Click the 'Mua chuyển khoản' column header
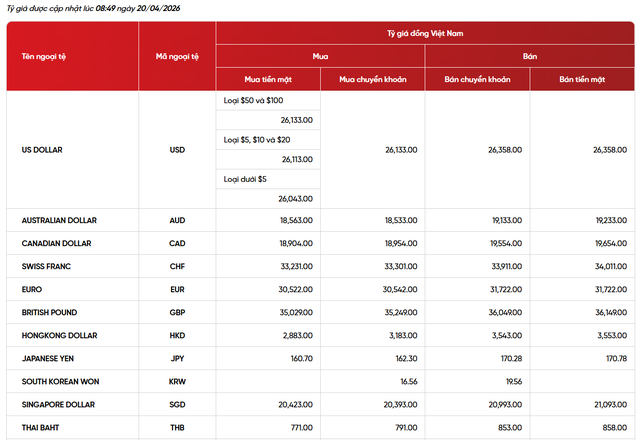This screenshot has width=640, height=440. (372, 79)
